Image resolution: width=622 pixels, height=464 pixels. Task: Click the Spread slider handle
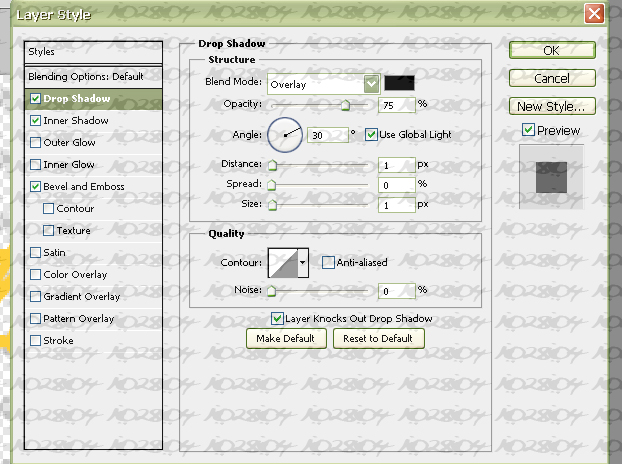point(272,185)
